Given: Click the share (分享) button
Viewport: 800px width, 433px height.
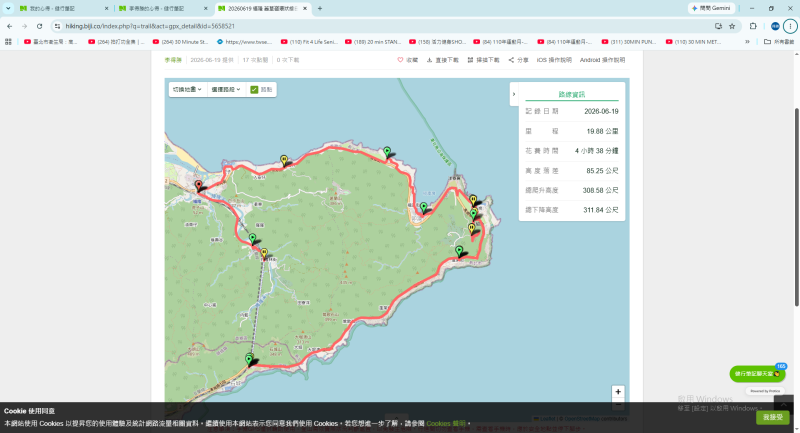Looking at the screenshot, I should [518, 60].
